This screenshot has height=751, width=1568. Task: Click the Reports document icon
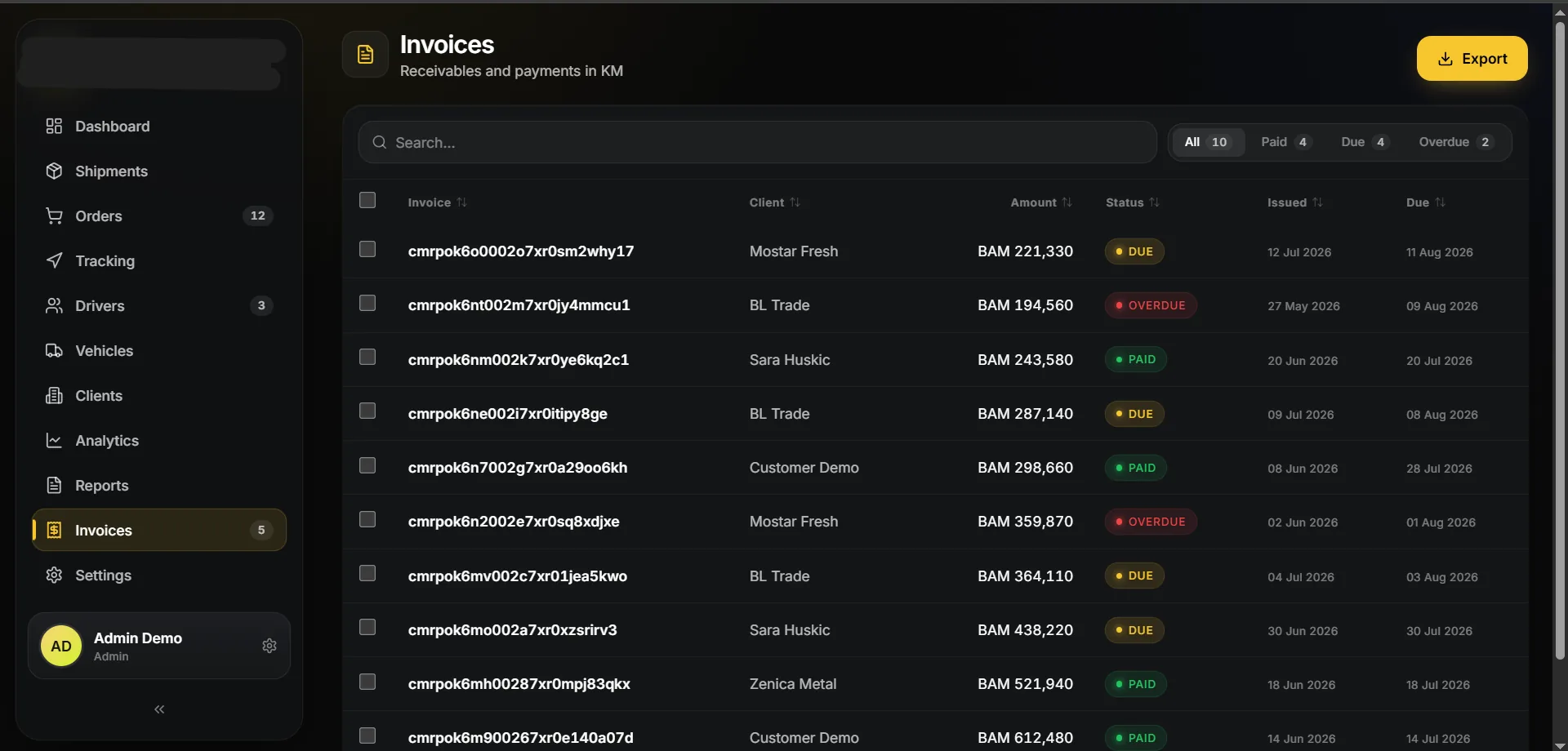(x=54, y=485)
